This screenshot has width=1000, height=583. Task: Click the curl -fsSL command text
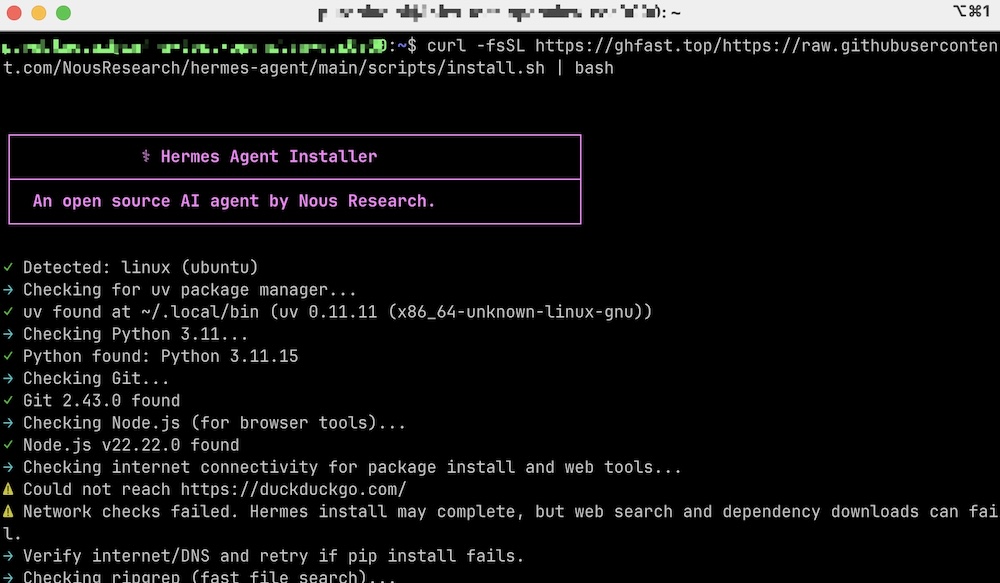(476, 46)
